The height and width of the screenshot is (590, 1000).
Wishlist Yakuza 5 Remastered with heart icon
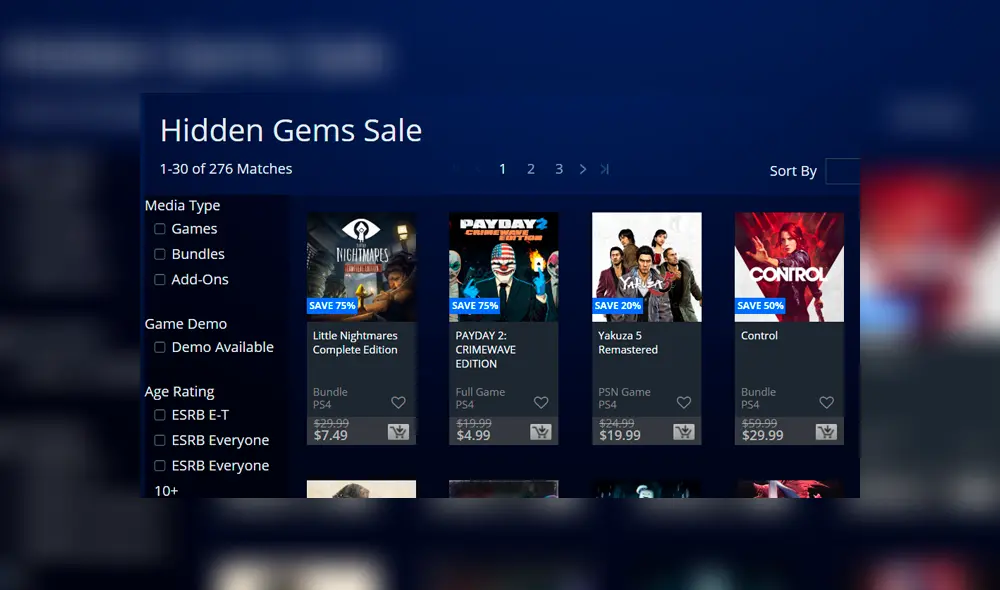point(684,402)
